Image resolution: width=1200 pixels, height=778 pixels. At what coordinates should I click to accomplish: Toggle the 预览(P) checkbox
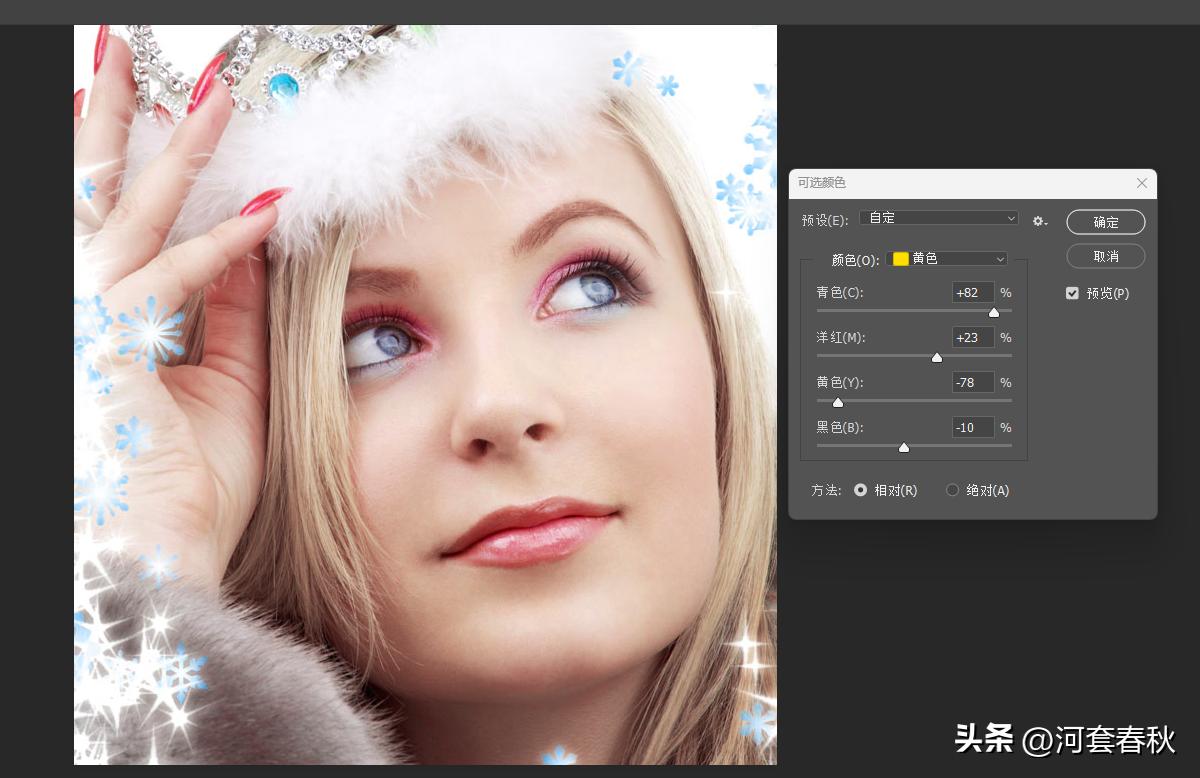[1072, 293]
